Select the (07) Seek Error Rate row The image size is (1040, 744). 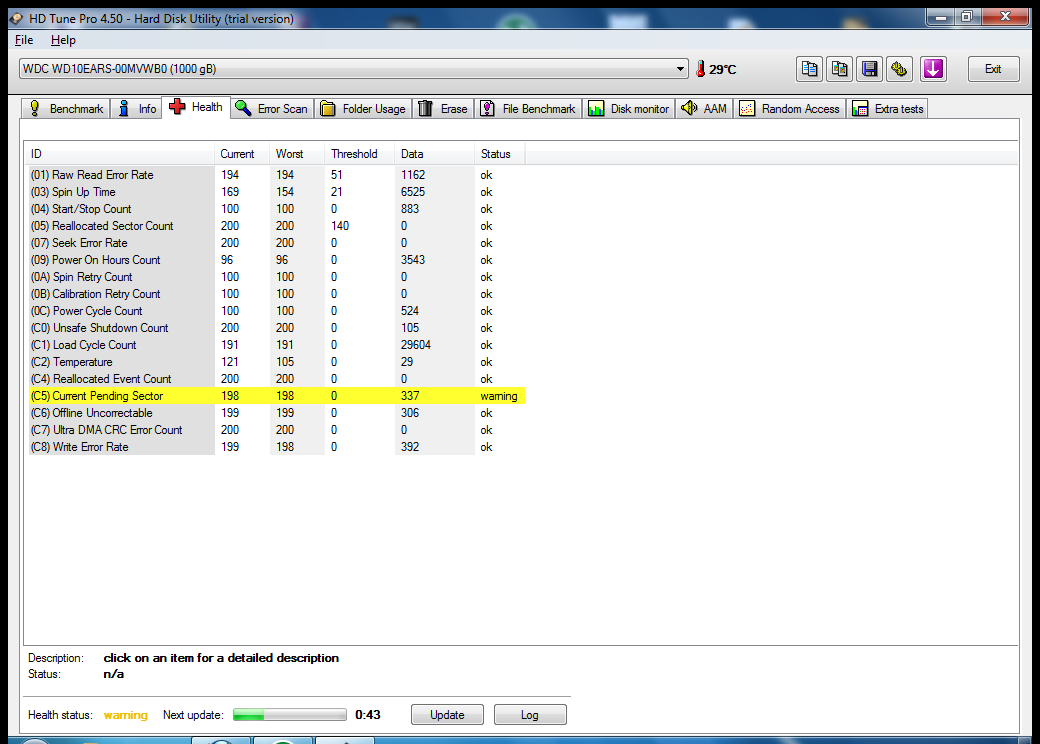[x=276, y=243]
